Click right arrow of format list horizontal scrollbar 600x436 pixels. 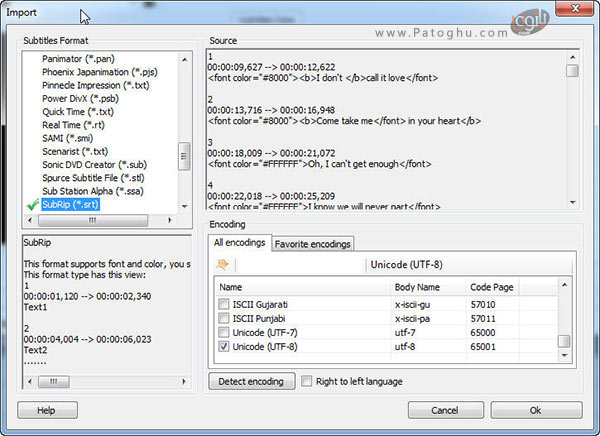click(x=170, y=220)
